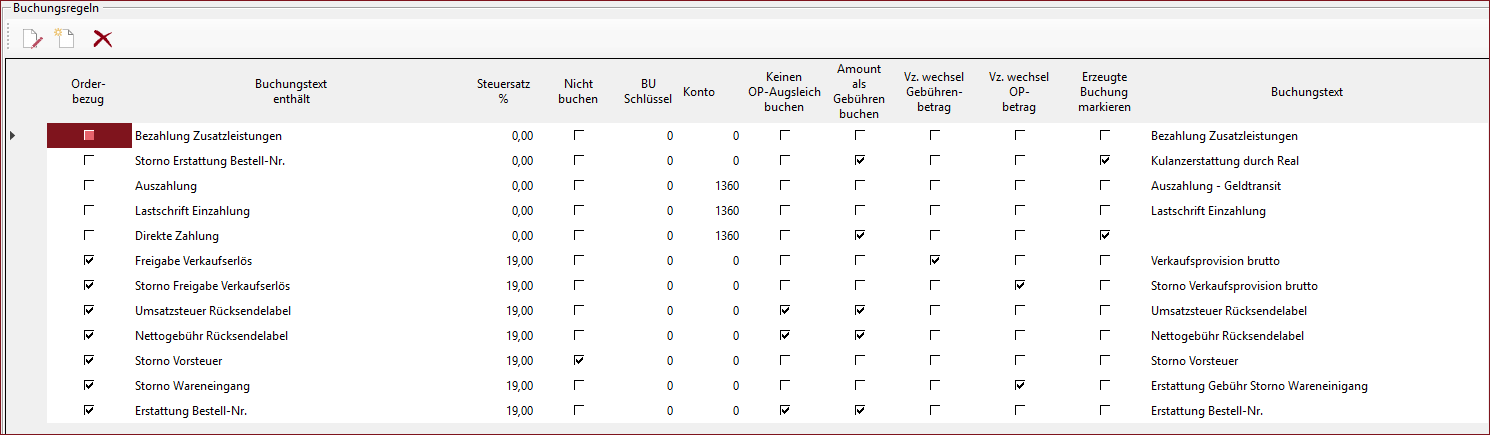Image resolution: width=1490 pixels, height=435 pixels.
Task: Select the Lastschrift Einzahlung text cell
Action: point(192,211)
